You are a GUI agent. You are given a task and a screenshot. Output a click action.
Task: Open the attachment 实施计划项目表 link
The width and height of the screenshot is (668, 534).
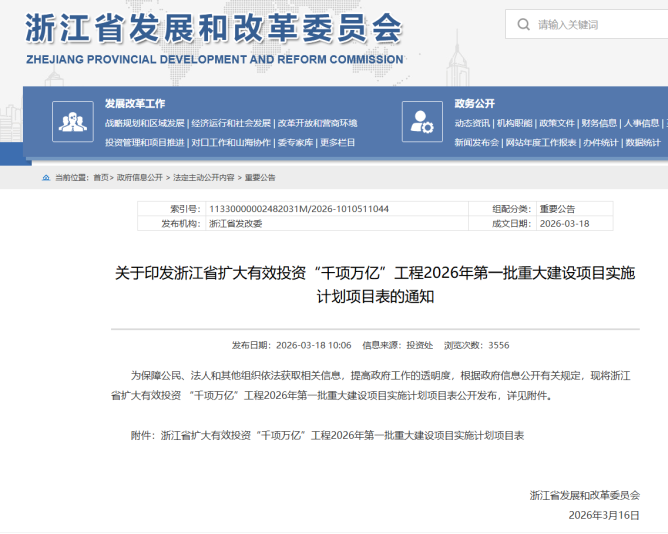tap(342, 435)
